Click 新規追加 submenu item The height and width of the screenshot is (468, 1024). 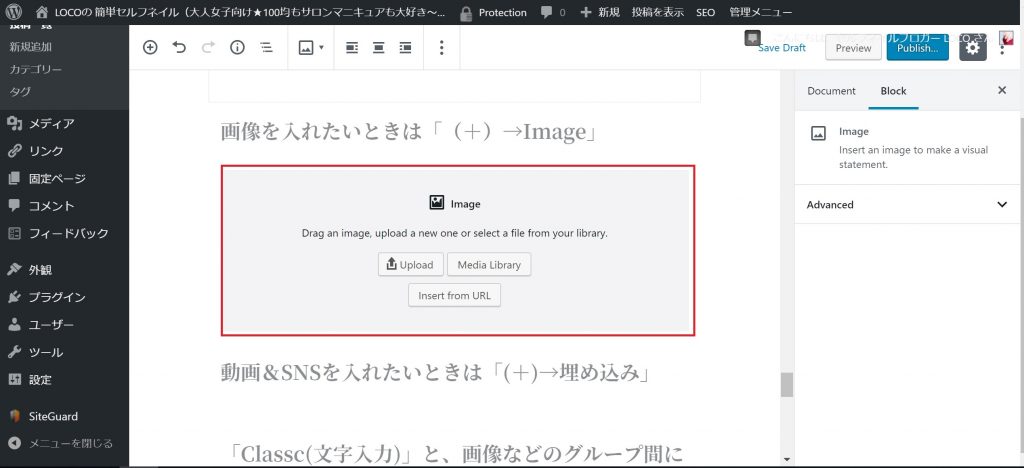[31, 46]
